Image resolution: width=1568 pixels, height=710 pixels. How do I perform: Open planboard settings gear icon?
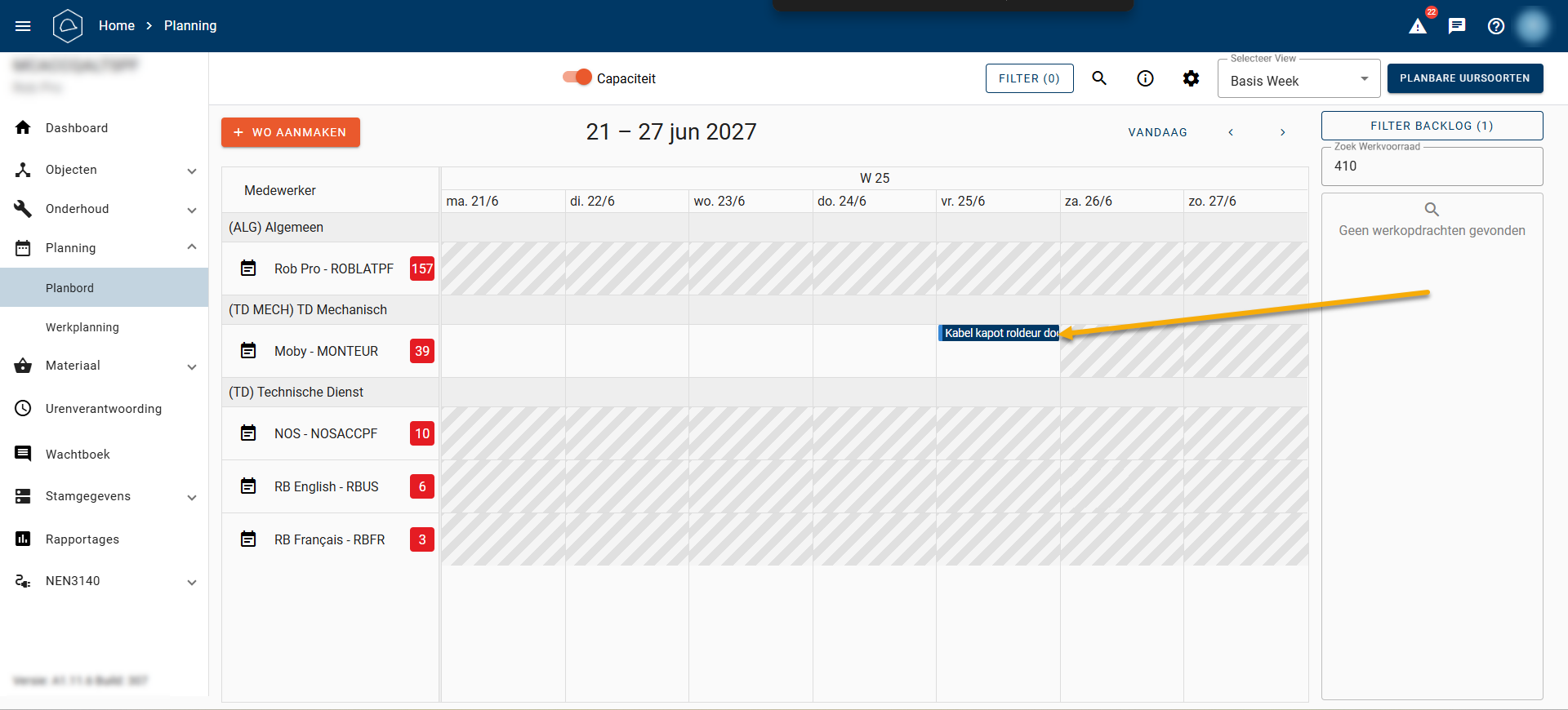pyautogui.click(x=1191, y=78)
